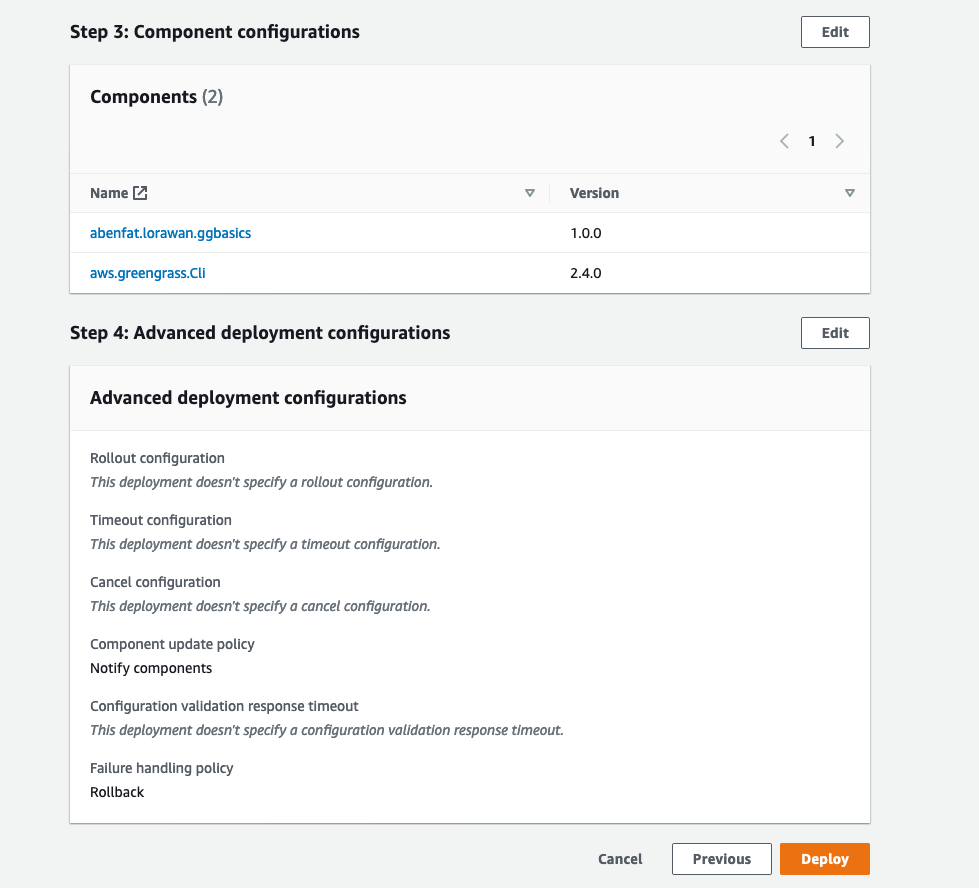Edit Step 4 advanced deployment configurations
Image resolution: width=979 pixels, height=888 pixels.
pos(835,333)
